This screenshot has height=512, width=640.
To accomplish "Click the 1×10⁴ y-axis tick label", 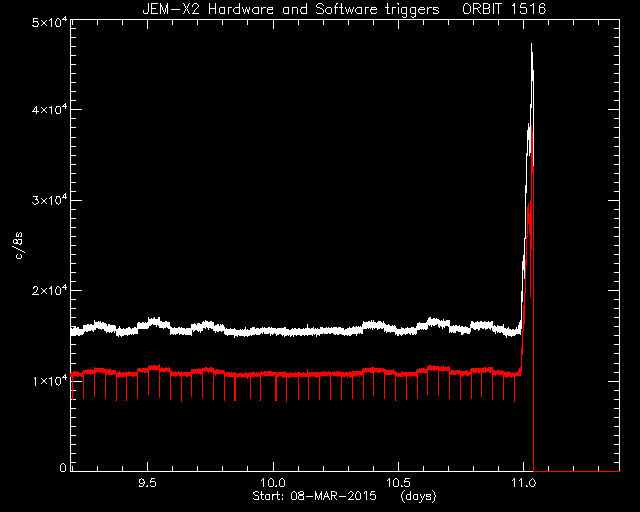I will tap(49, 381).
